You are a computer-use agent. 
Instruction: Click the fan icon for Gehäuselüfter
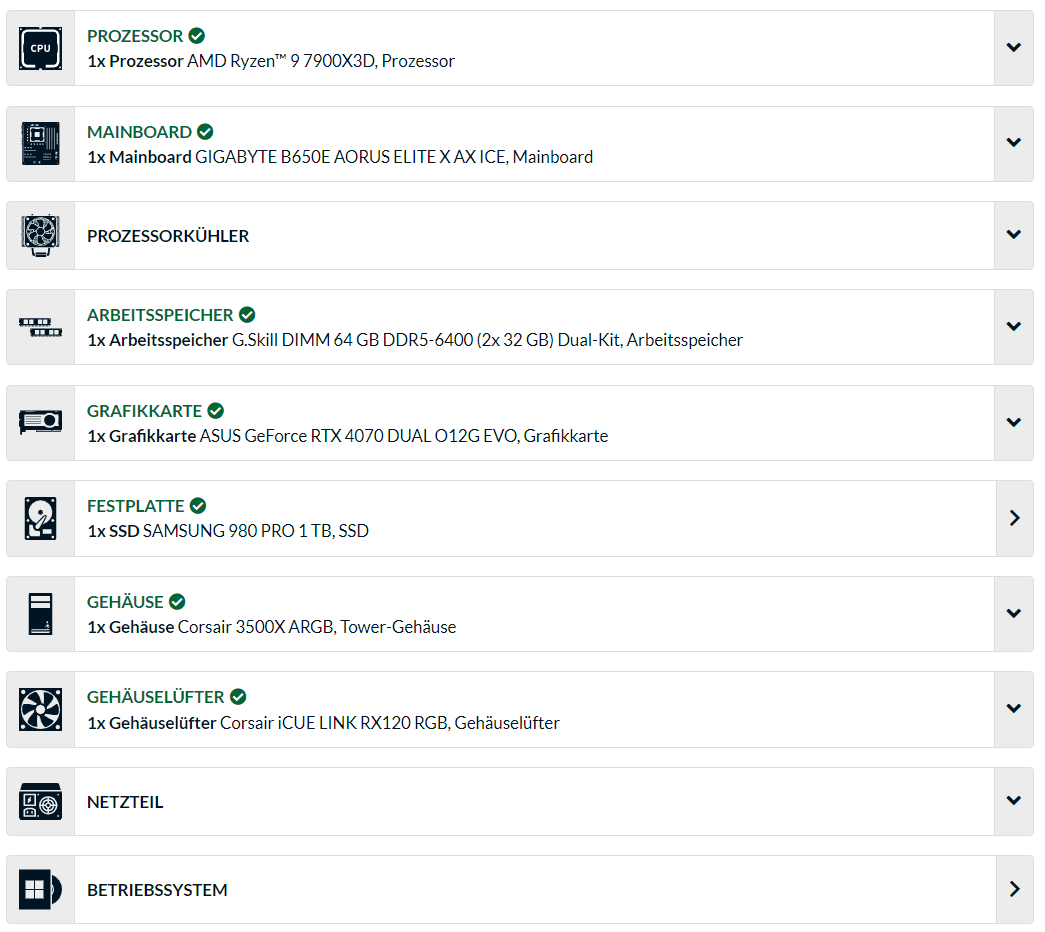[41, 709]
